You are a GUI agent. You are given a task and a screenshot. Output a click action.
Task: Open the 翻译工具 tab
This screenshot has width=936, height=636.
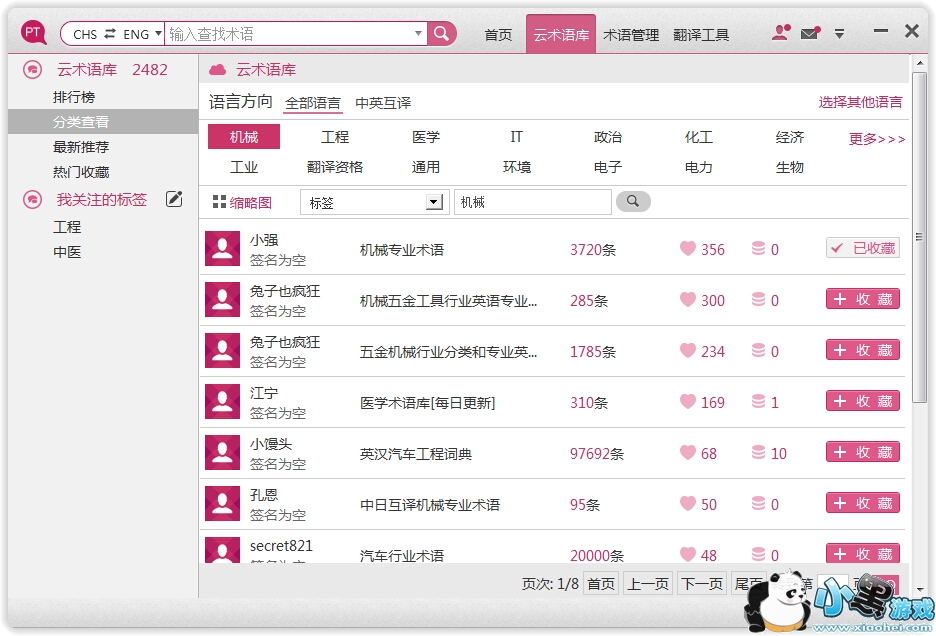[701, 35]
